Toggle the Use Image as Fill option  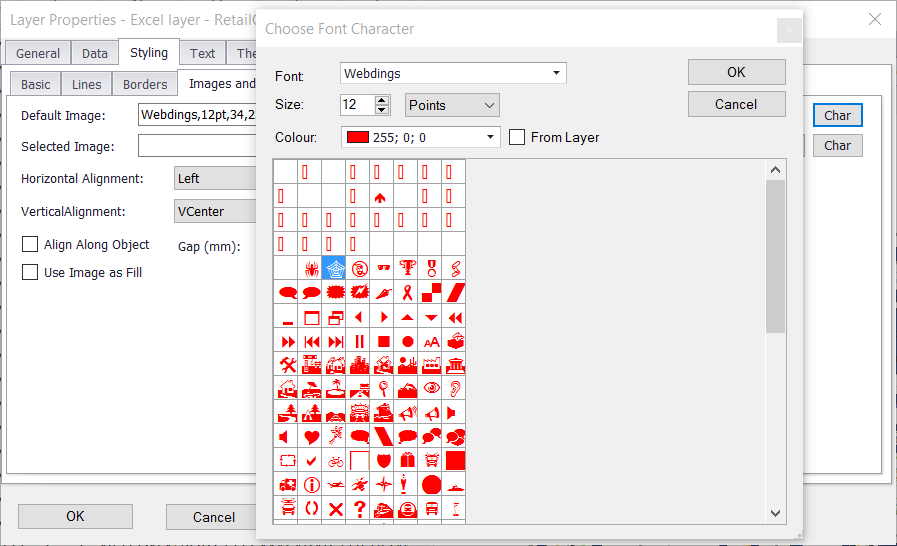pos(30,272)
